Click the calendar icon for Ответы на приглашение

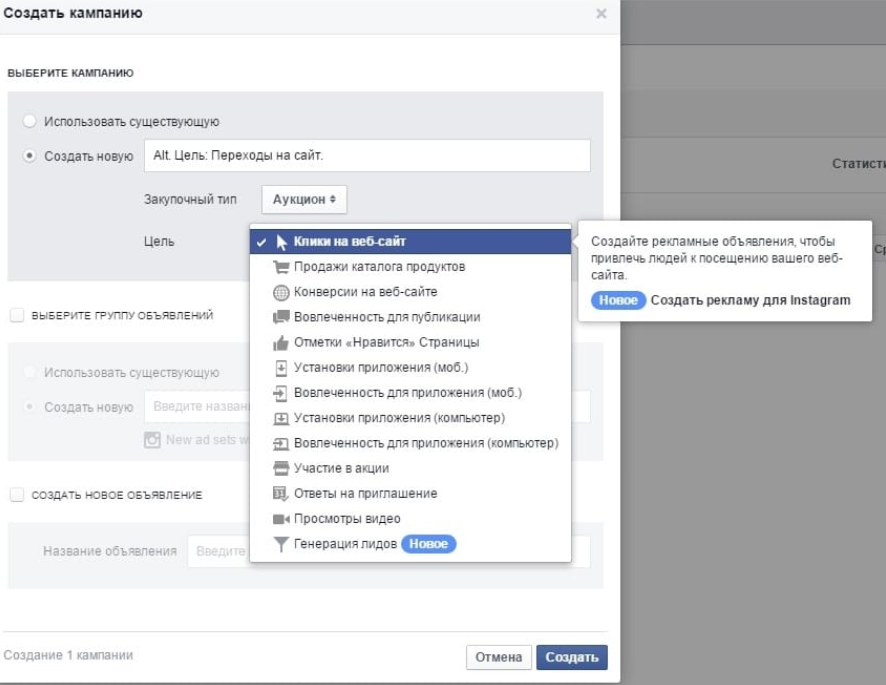[x=281, y=494]
